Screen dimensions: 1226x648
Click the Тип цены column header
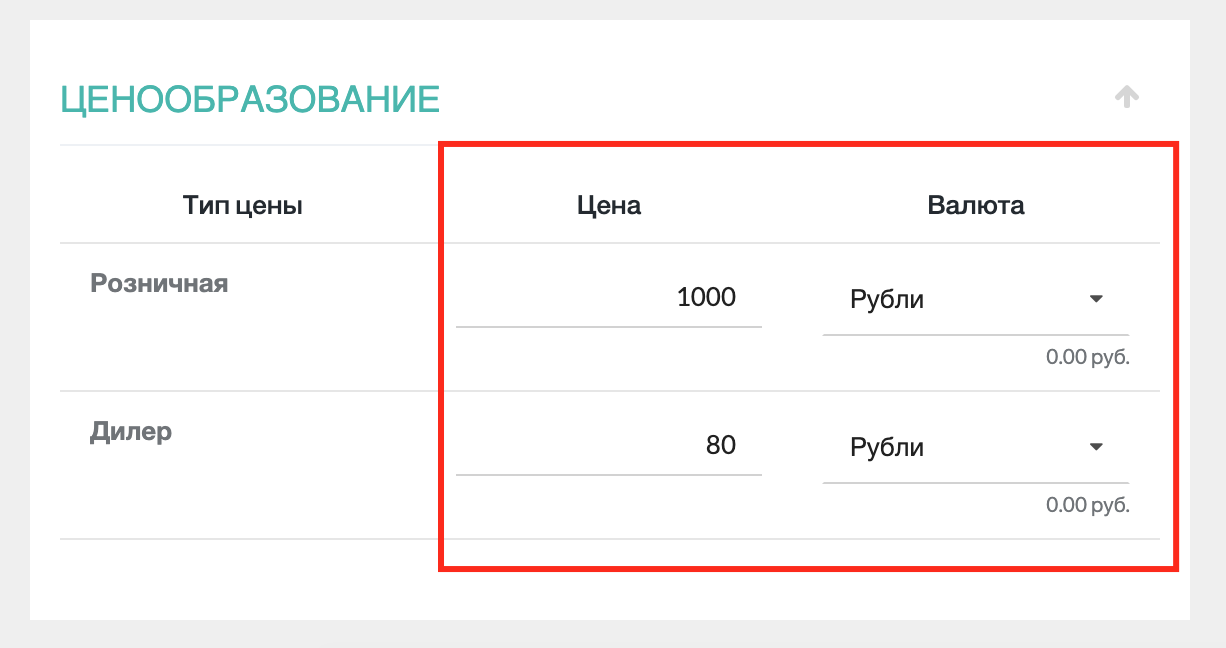tap(242, 206)
